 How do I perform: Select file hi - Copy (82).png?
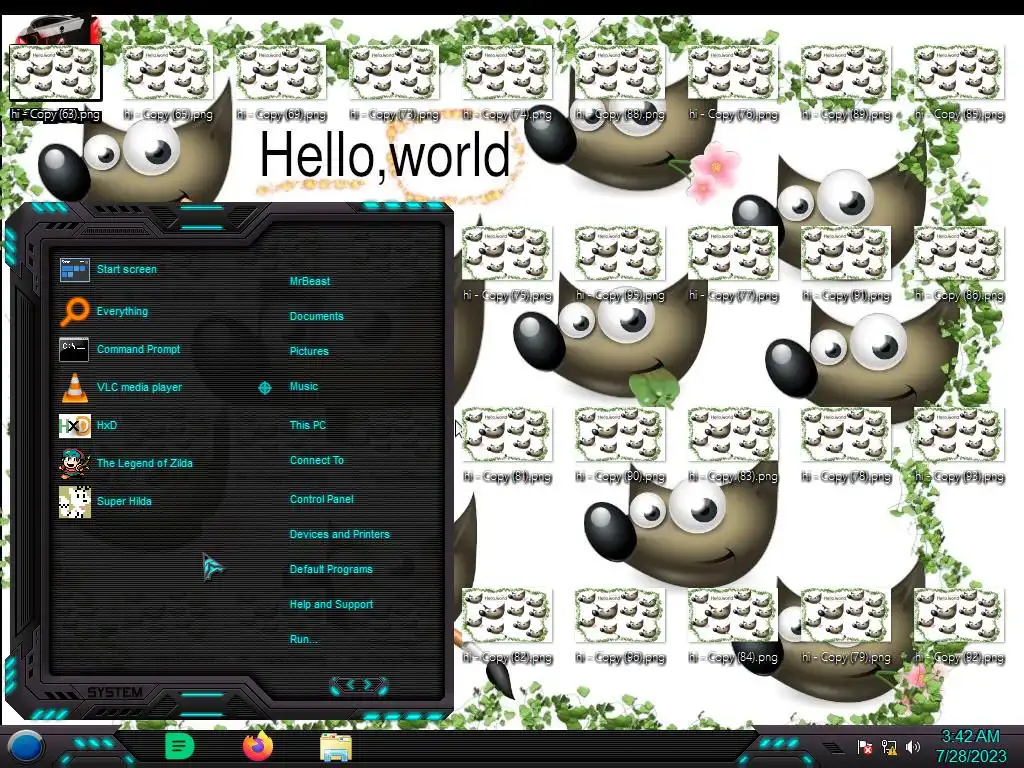507,626
